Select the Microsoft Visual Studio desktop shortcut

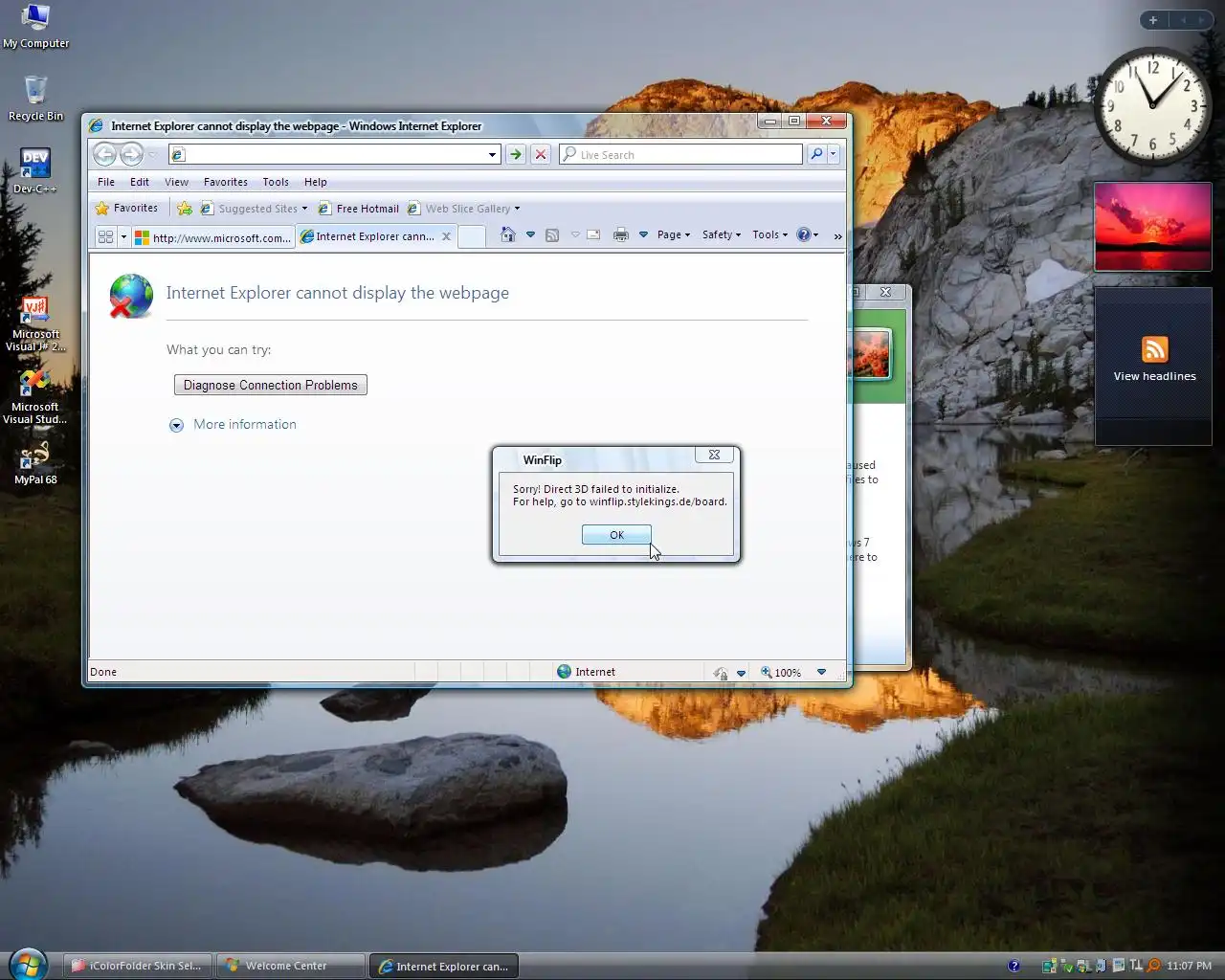click(x=35, y=397)
